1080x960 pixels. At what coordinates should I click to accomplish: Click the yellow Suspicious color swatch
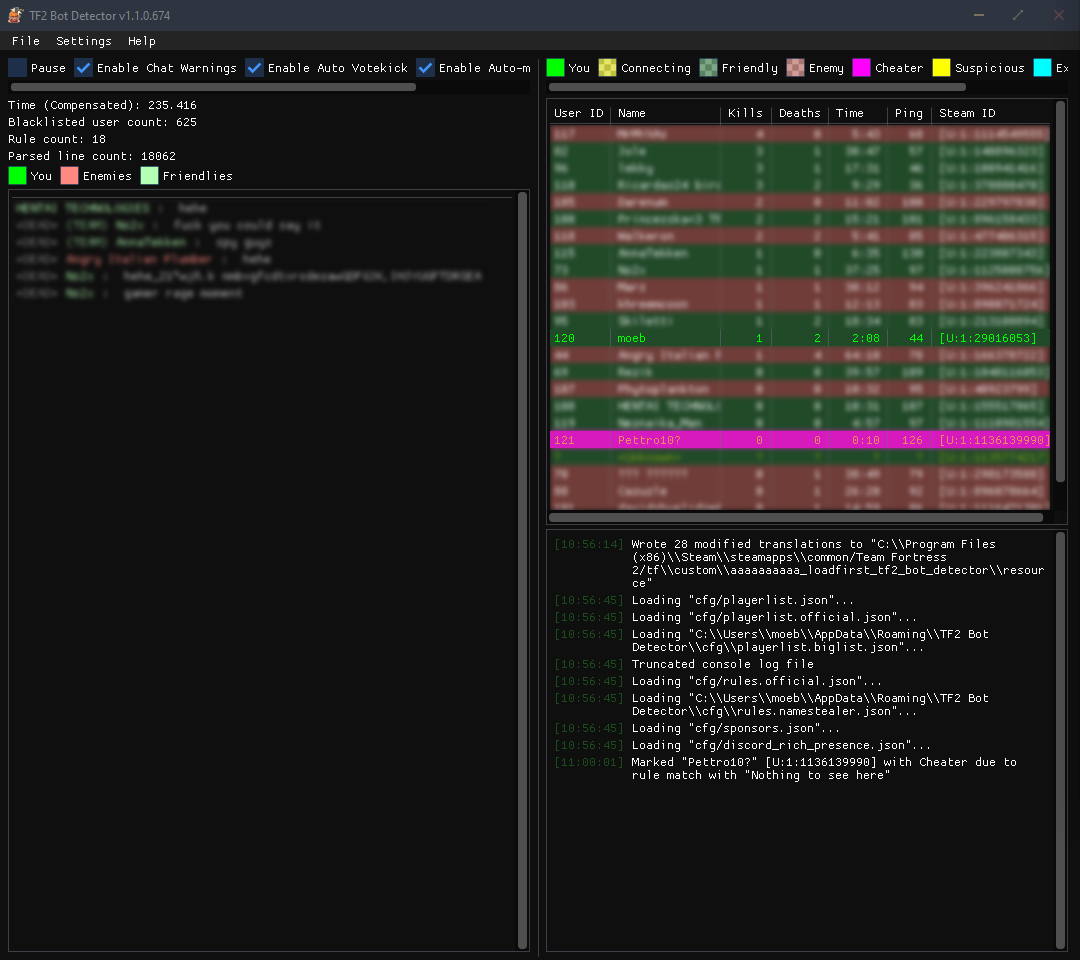coord(942,67)
